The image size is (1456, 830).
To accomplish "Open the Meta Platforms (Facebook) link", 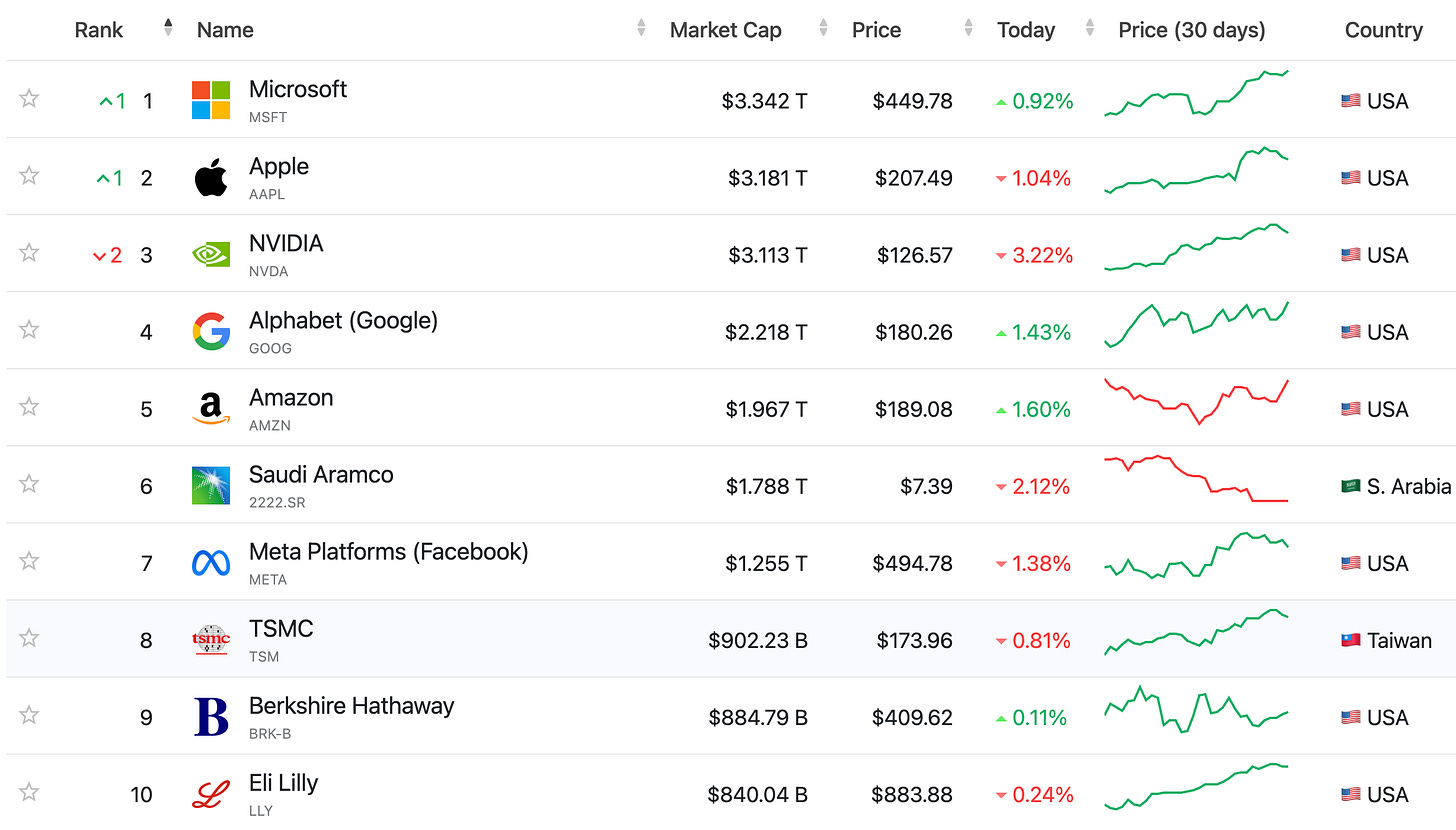I will point(388,552).
